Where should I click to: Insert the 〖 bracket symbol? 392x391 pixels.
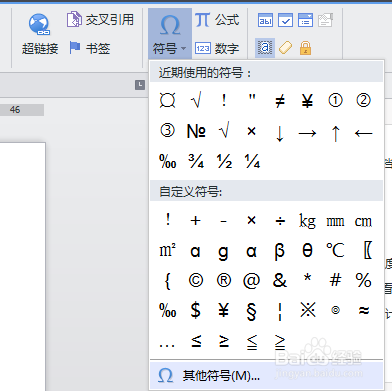click(x=367, y=250)
